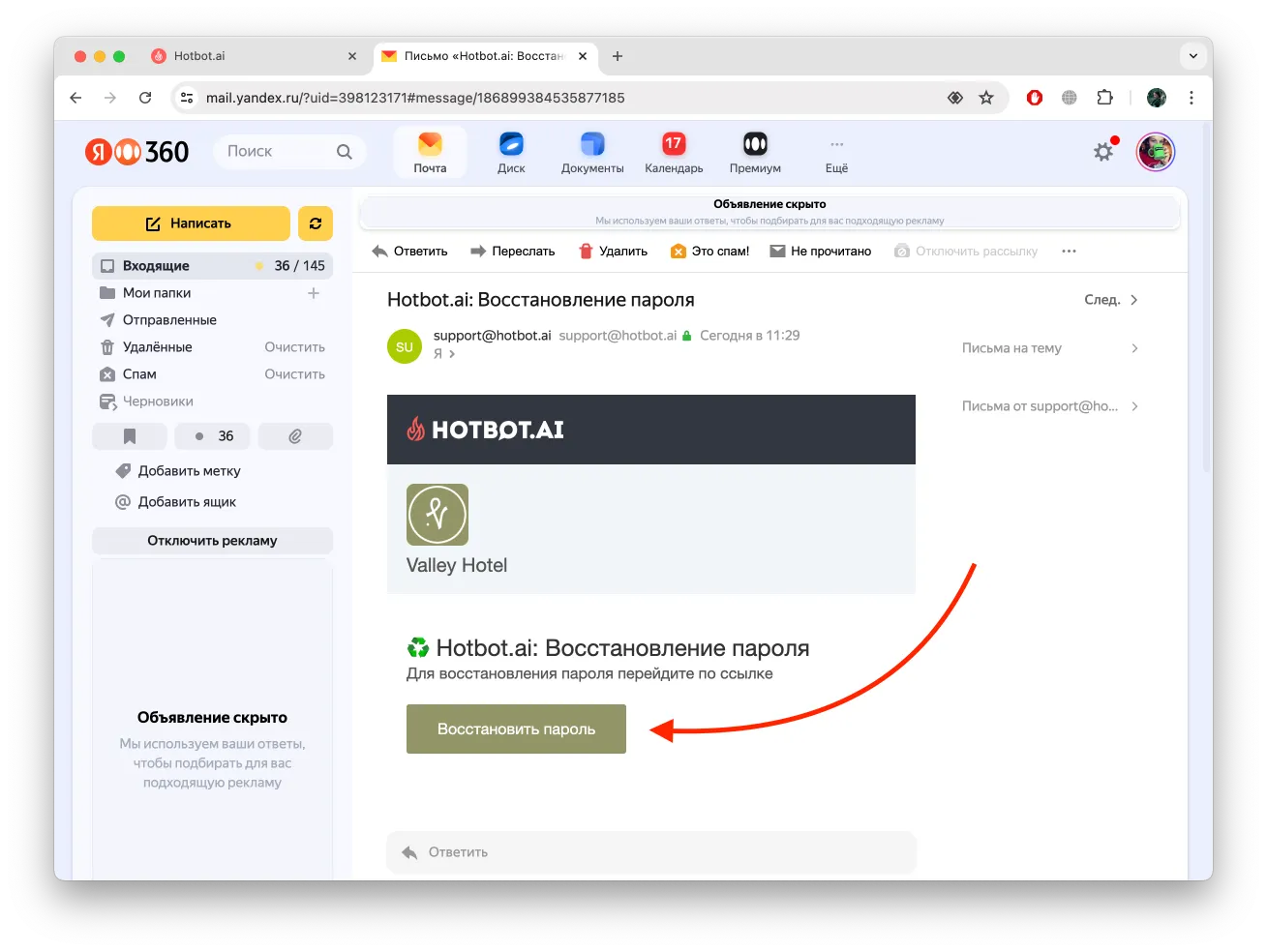Open the Удалённые folder
Viewport: 1267px width, 952px height.
tap(157, 347)
